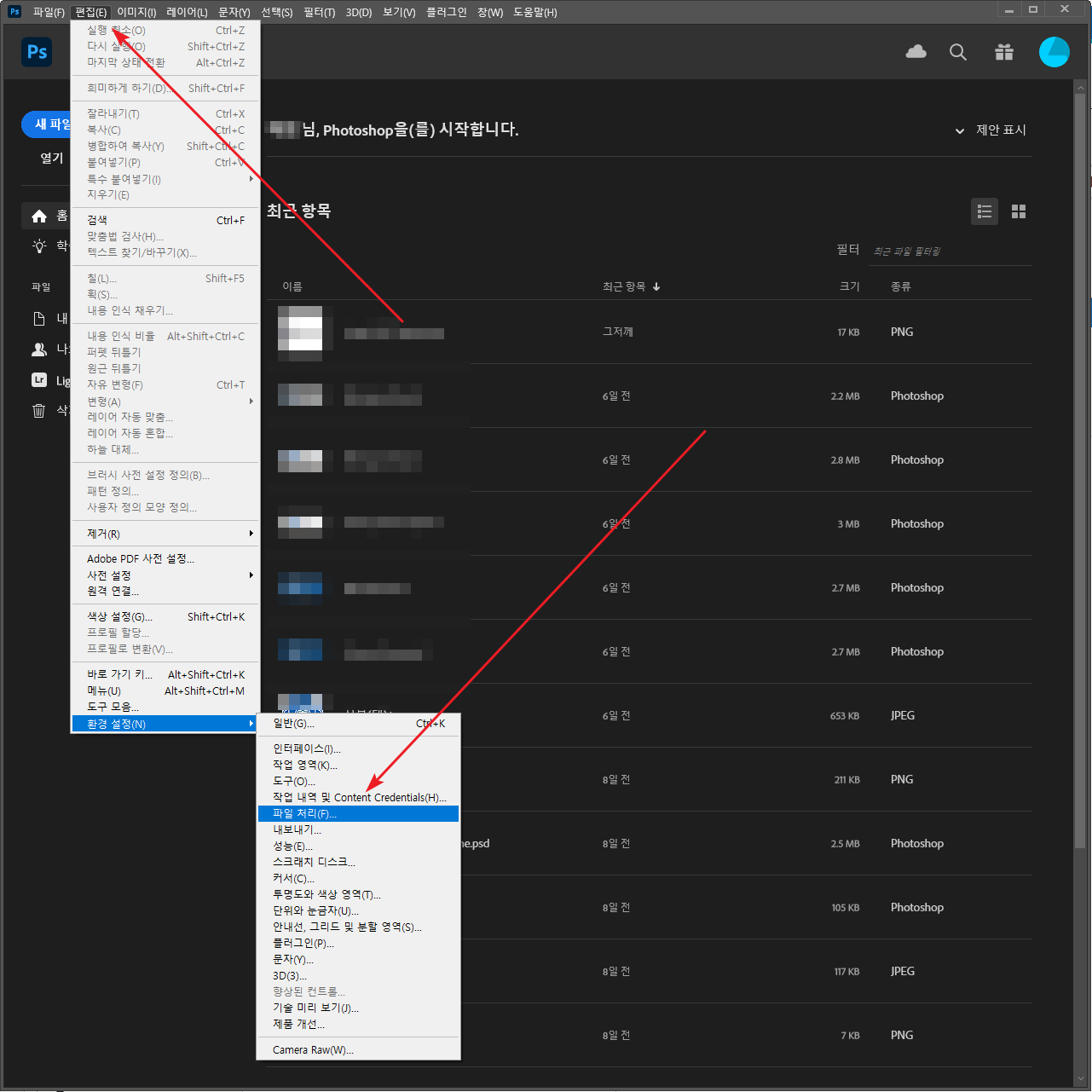Screen dimensions: 1092x1092
Task: Open the 필터(T) menu
Action: [319, 12]
